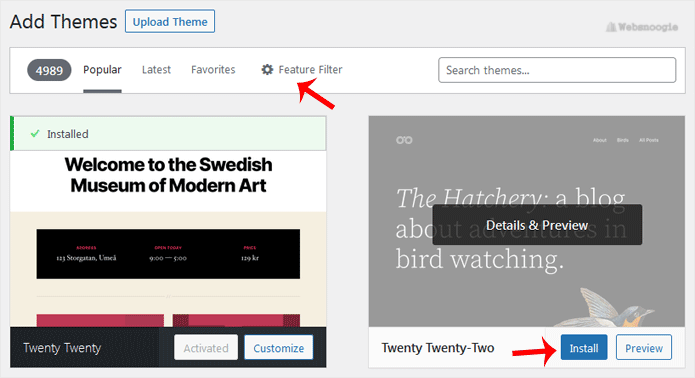Click the Feature Filter gear icon
Screen dimensions: 695x378
267,70
